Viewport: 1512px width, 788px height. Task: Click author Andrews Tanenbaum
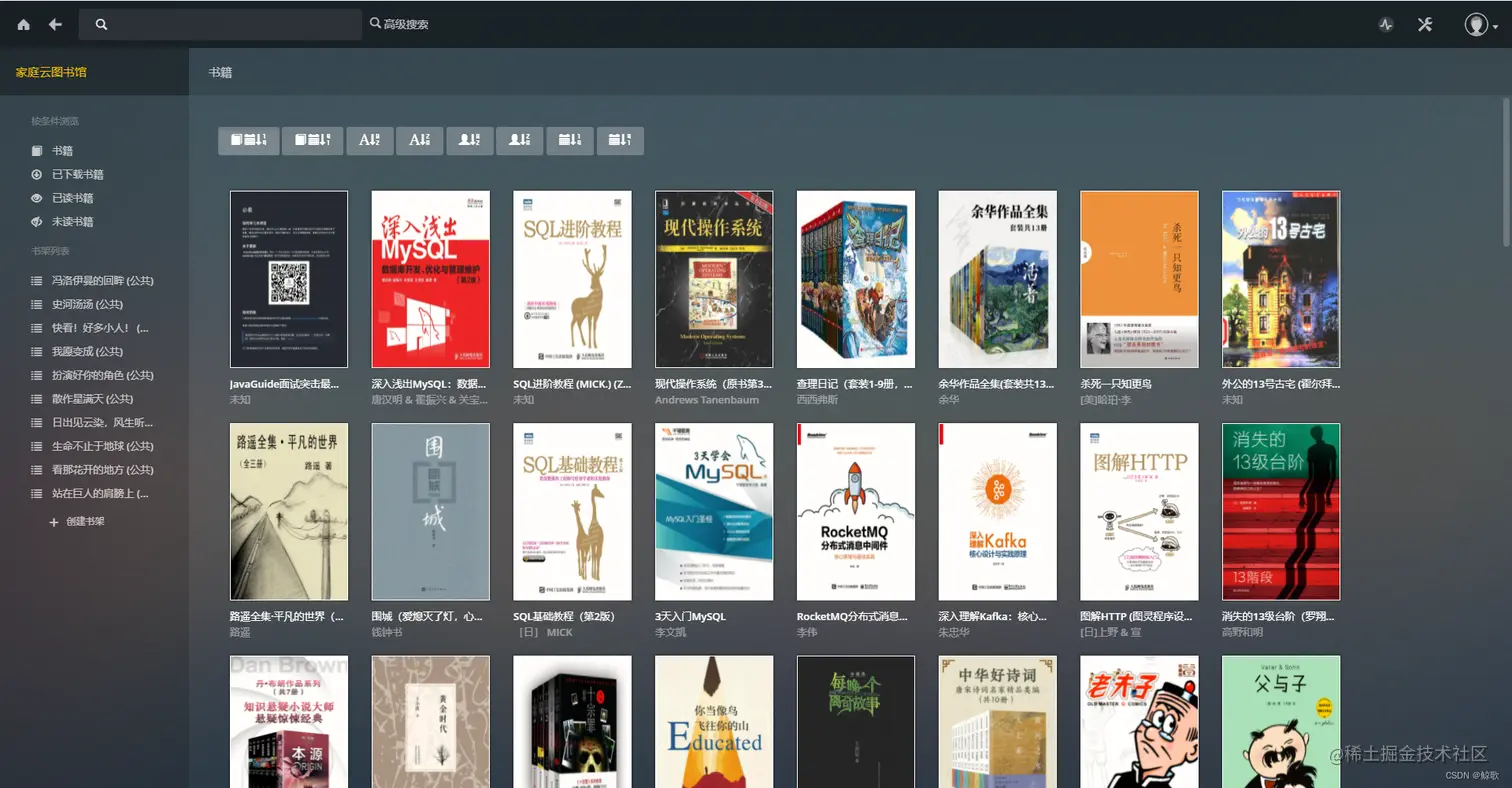[x=707, y=400]
